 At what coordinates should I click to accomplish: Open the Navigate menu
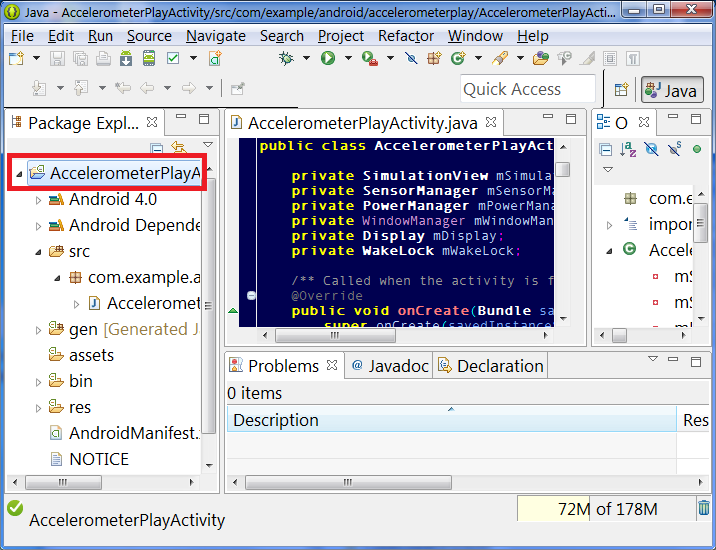point(216,36)
